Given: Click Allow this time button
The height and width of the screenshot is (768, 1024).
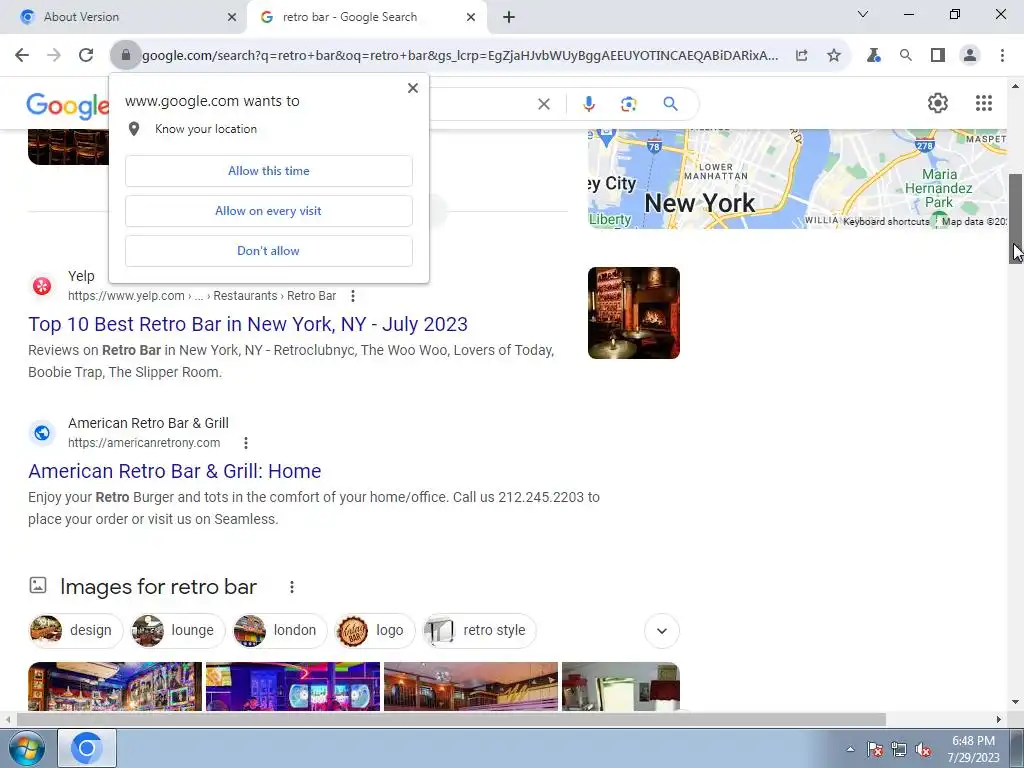Looking at the screenshot, I should coord(268,171).
